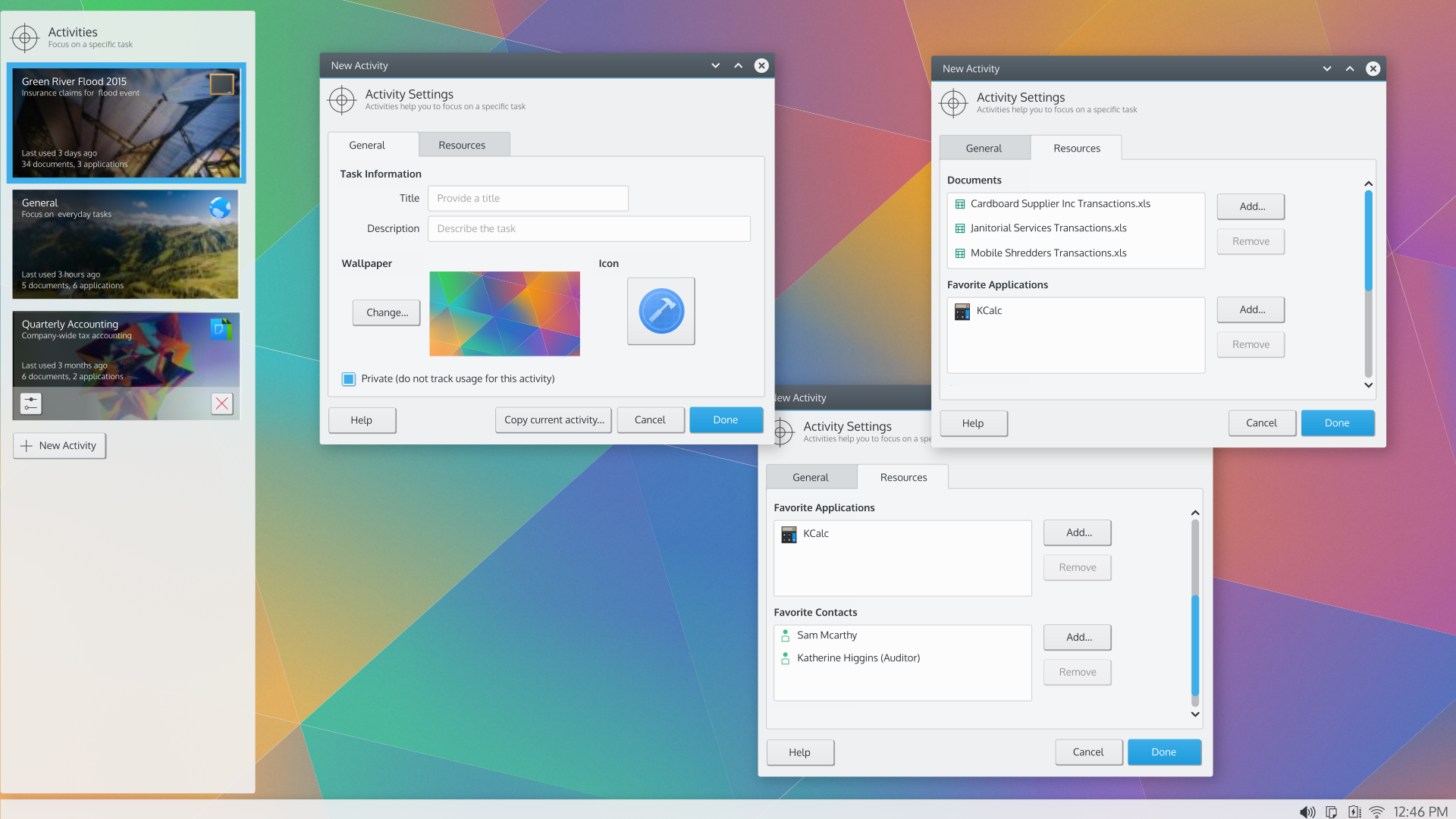Screen dimensions: 1456x819
Task: Click Copy current activity button
Action: tap(554, 420)
